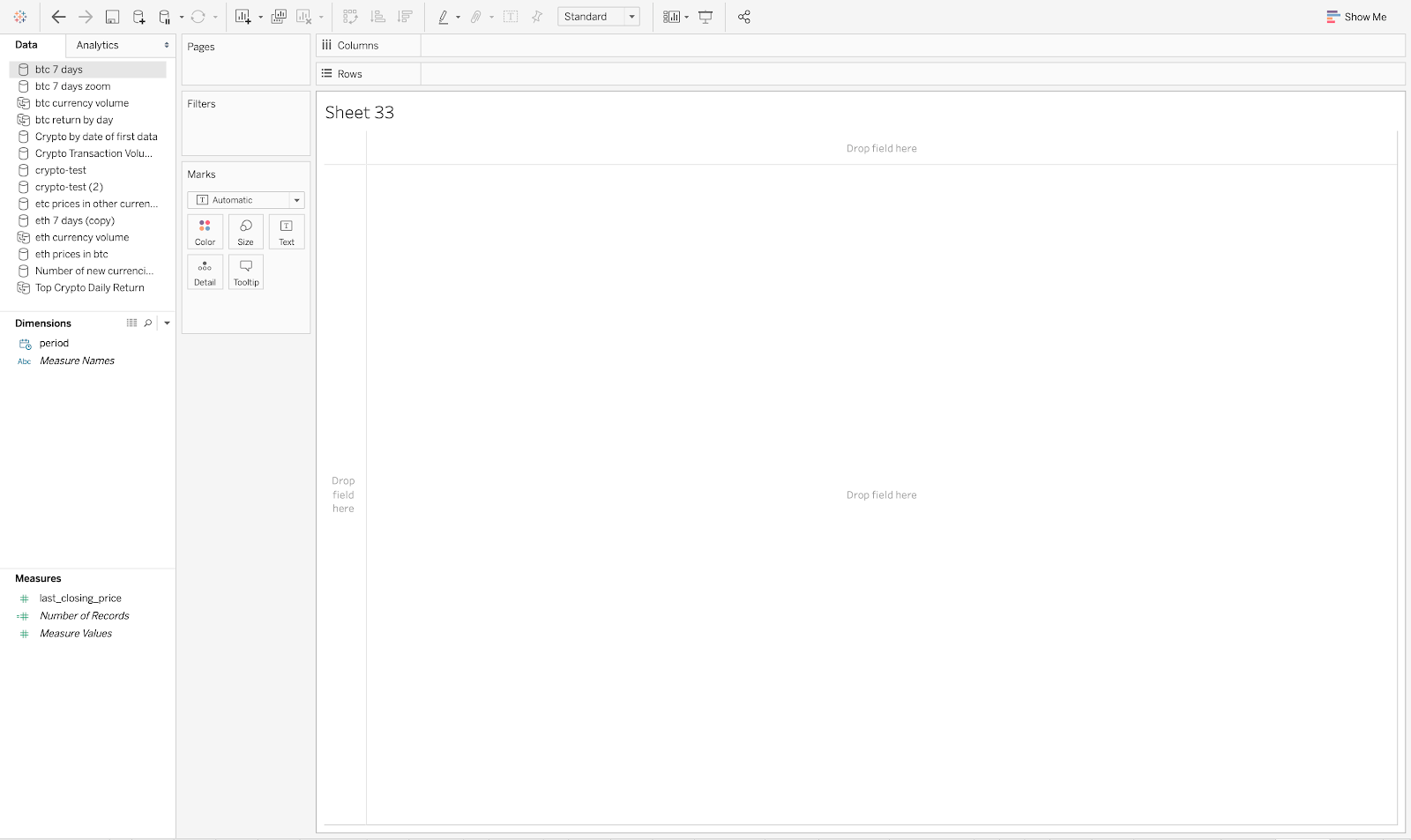Click the Share icon in toolbar

pyautogui.click(x=743, y=17)
